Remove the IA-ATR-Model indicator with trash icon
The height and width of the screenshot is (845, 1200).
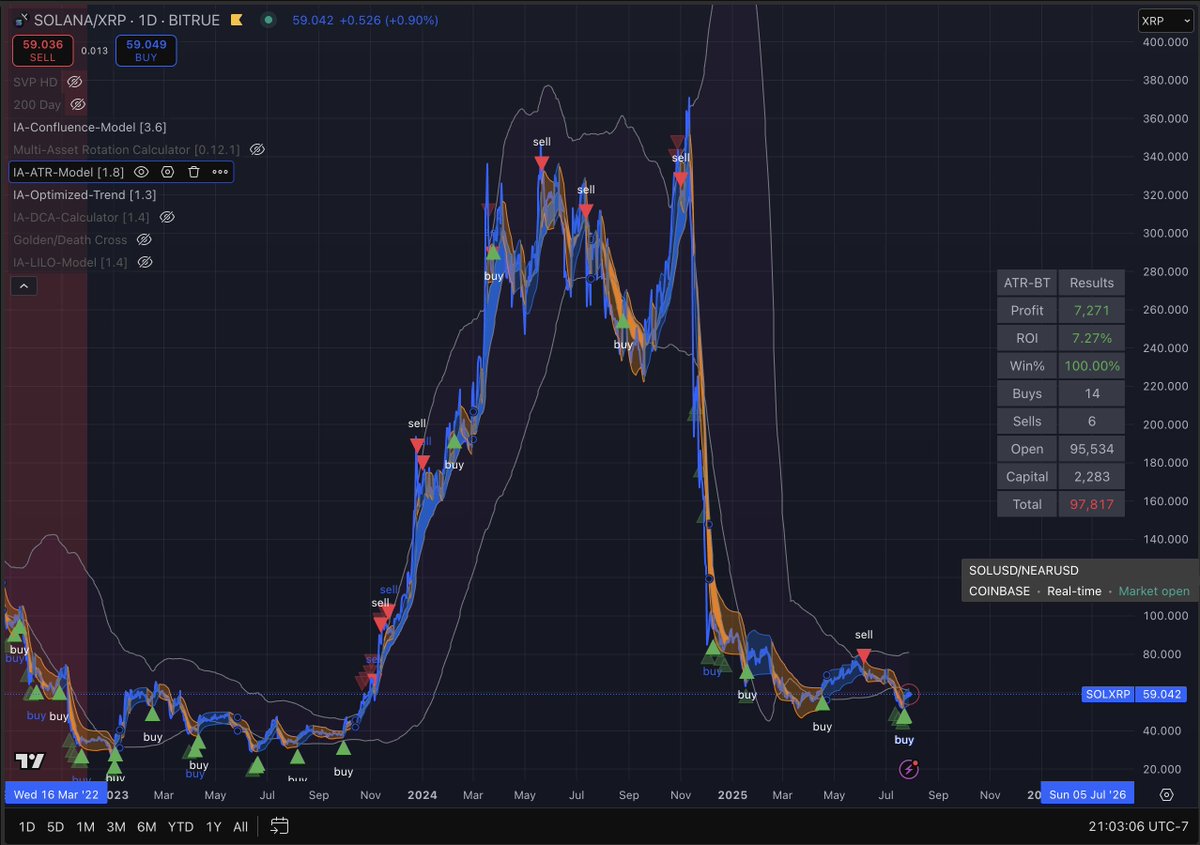pyautogui.click(x=194, y=172)
